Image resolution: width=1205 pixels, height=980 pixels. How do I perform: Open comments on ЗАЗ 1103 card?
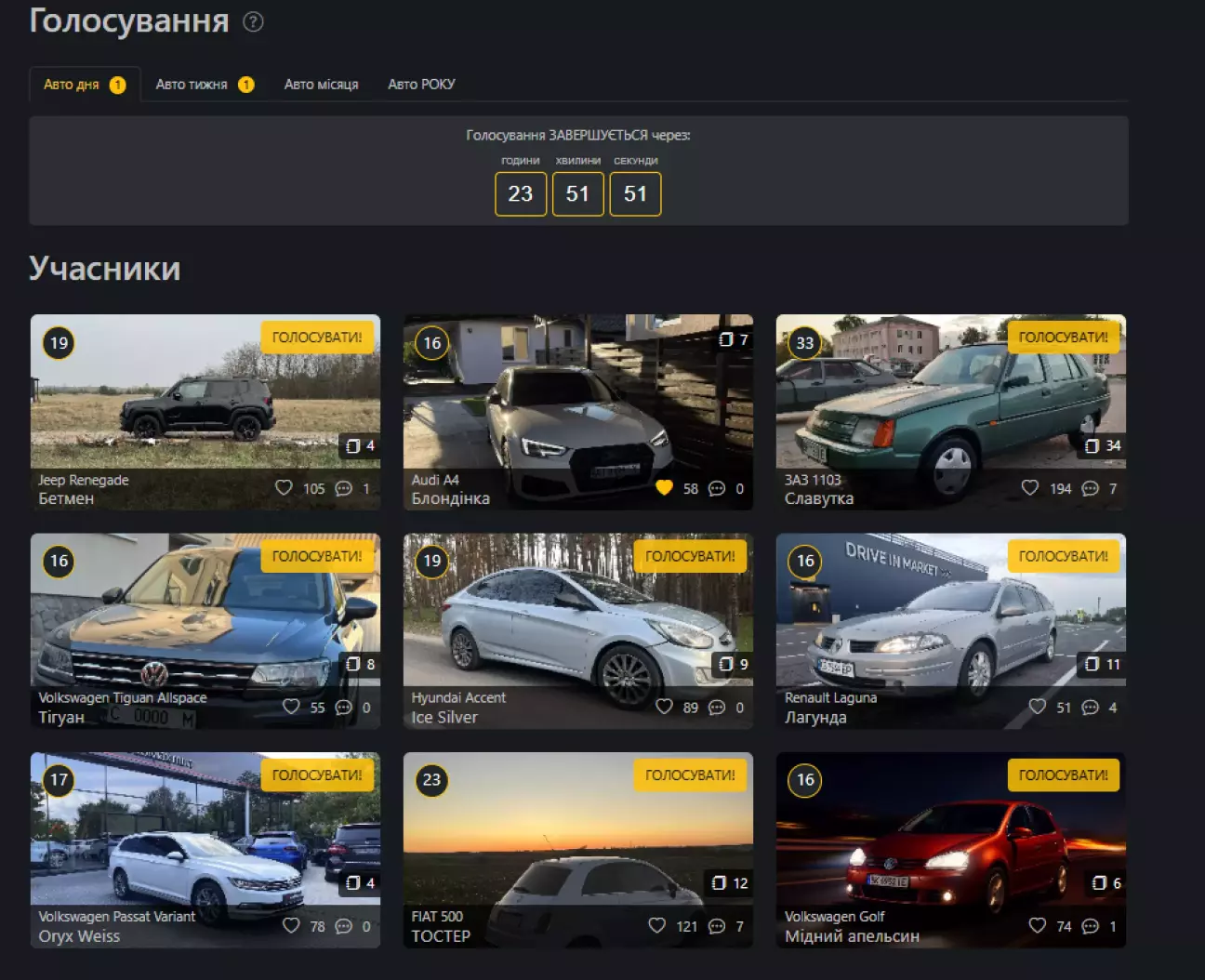pos(1091,488)
